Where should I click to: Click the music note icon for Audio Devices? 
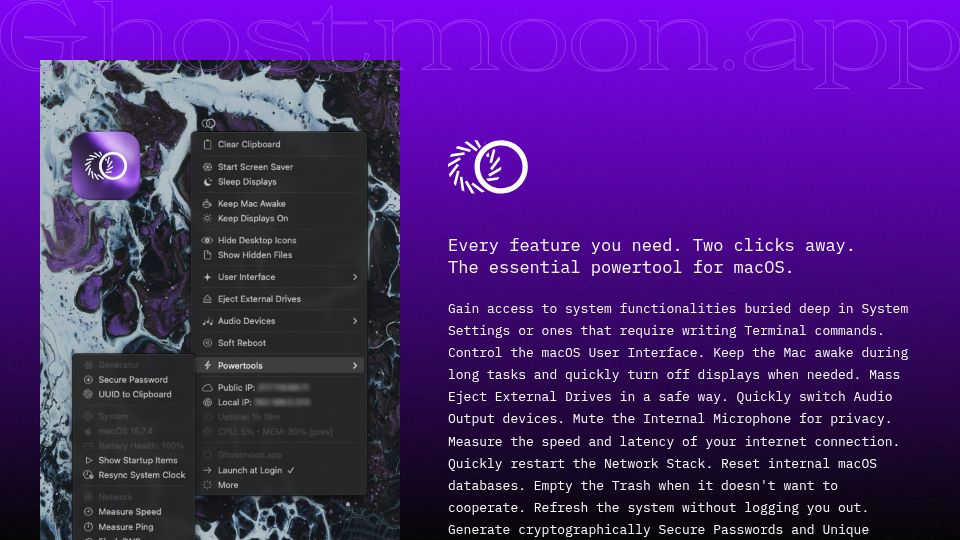pyautogui.click(x=208, y=321)
